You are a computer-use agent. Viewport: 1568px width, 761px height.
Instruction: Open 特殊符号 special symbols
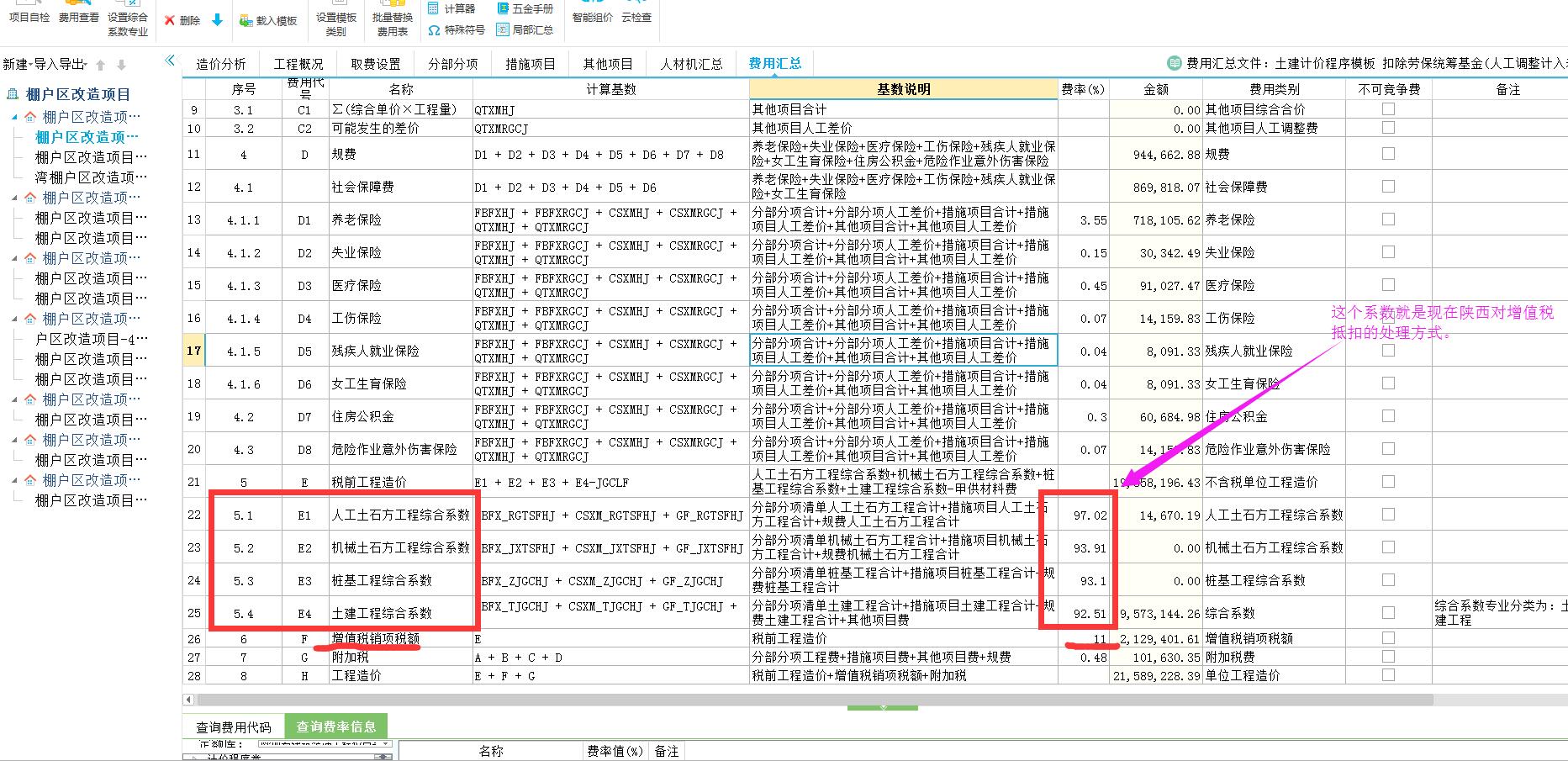pyautogui.click(x=457, y=29)
